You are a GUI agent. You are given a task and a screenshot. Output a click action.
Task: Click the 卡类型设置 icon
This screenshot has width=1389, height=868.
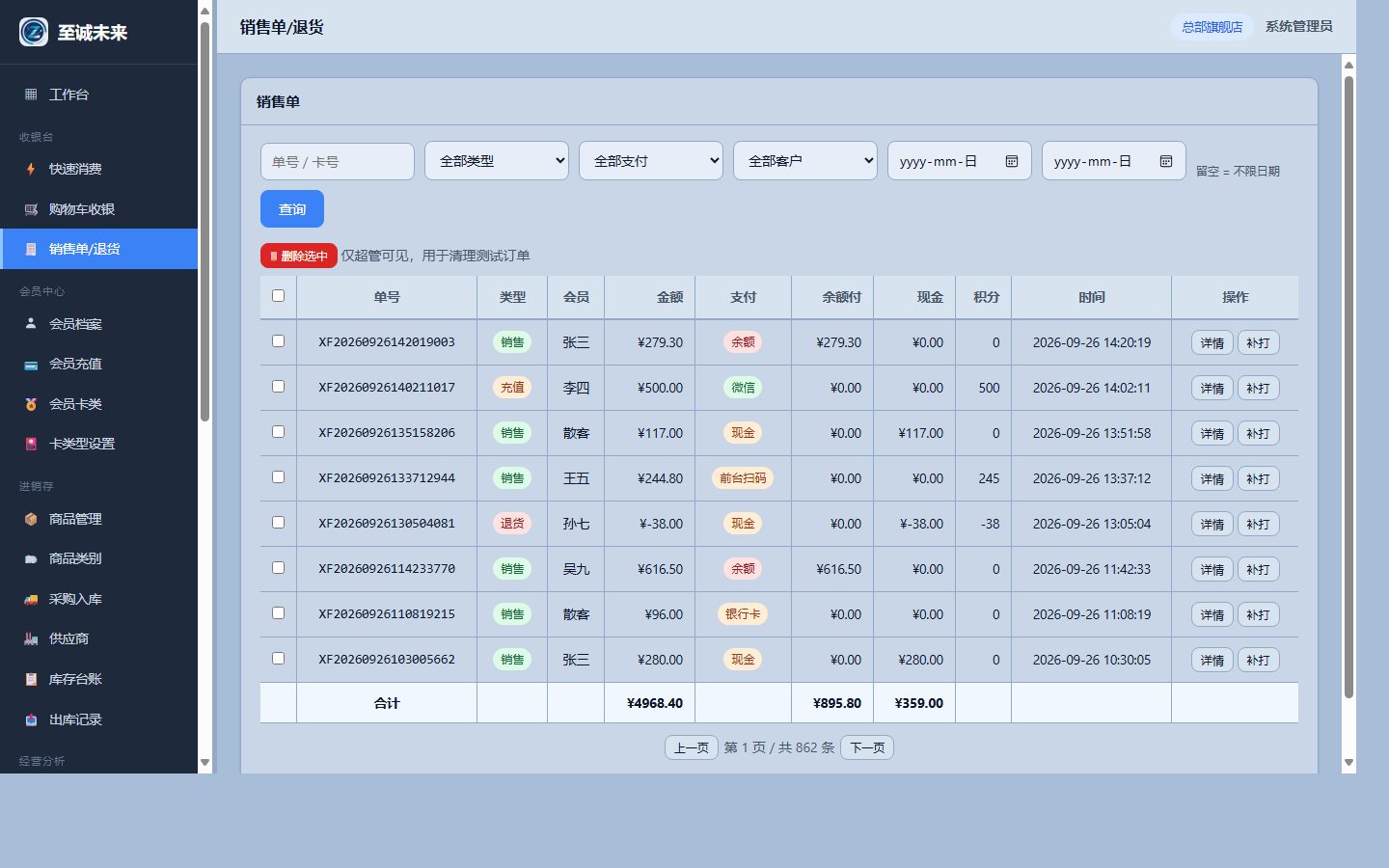coord(31,444)
